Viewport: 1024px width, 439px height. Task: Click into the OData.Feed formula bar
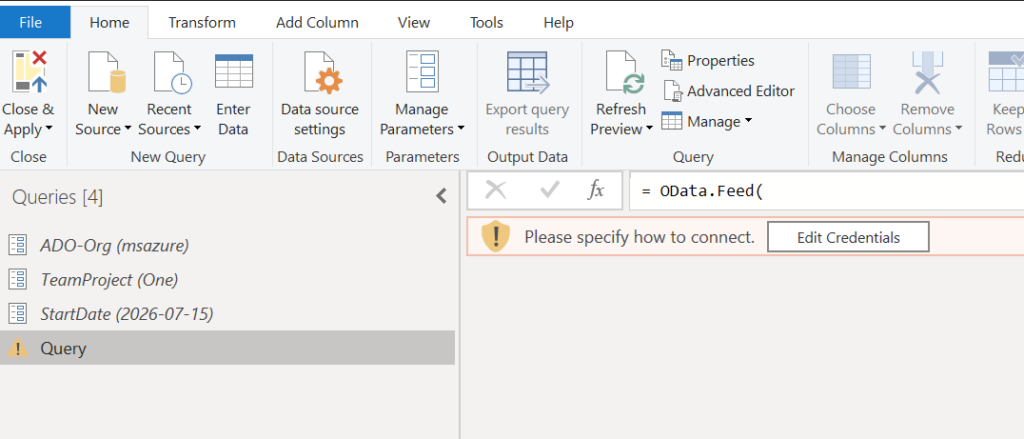tap(826, 191)
